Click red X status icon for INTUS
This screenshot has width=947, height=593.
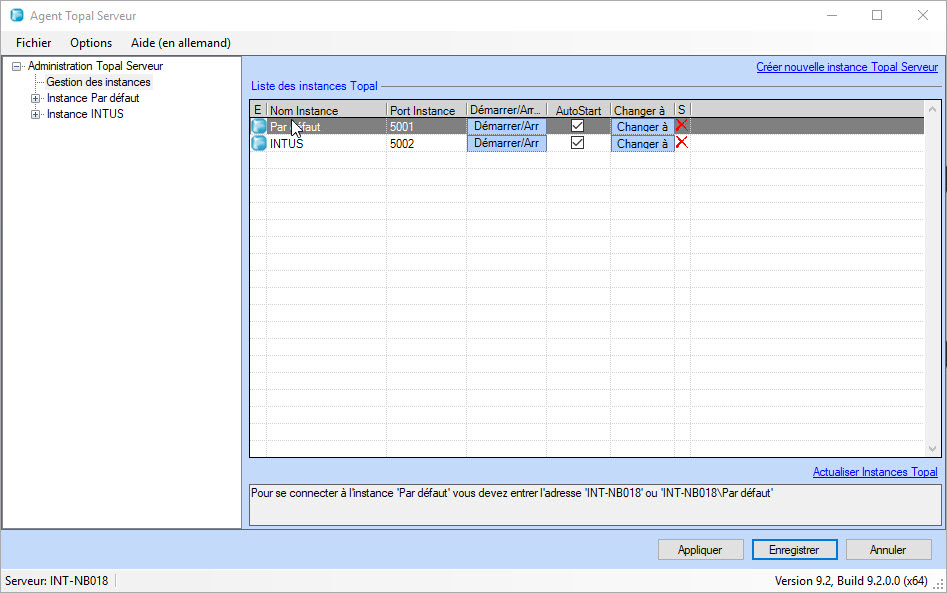[x=682, y=143]
